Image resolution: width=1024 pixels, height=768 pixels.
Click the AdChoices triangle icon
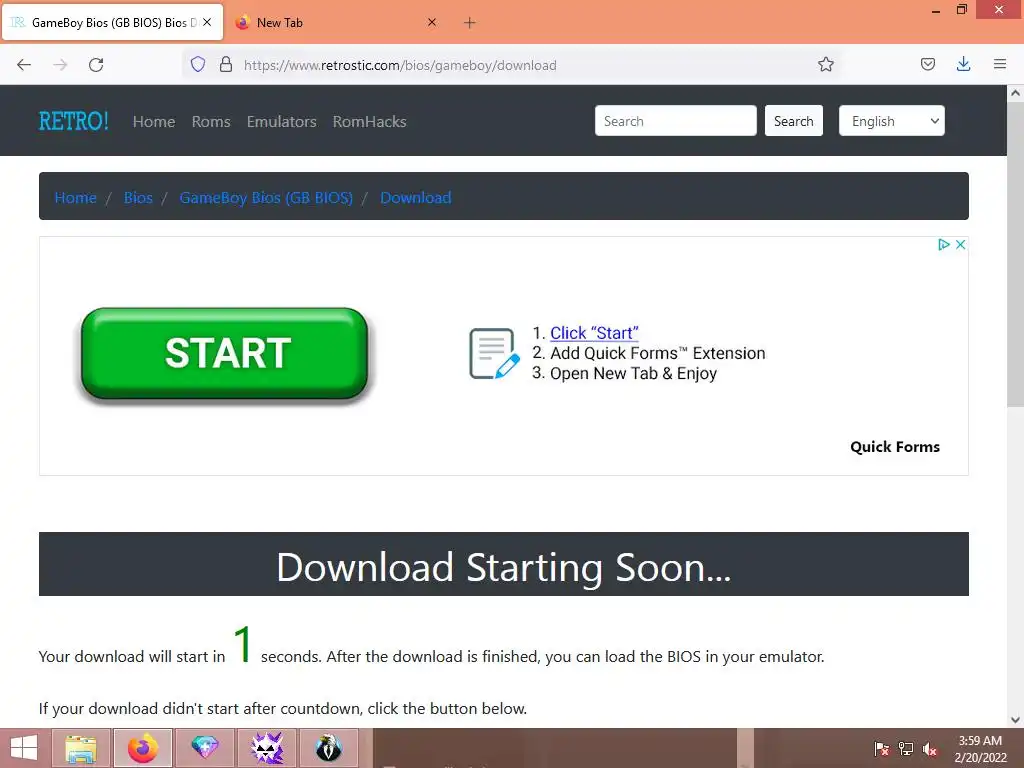click(944, 244)
